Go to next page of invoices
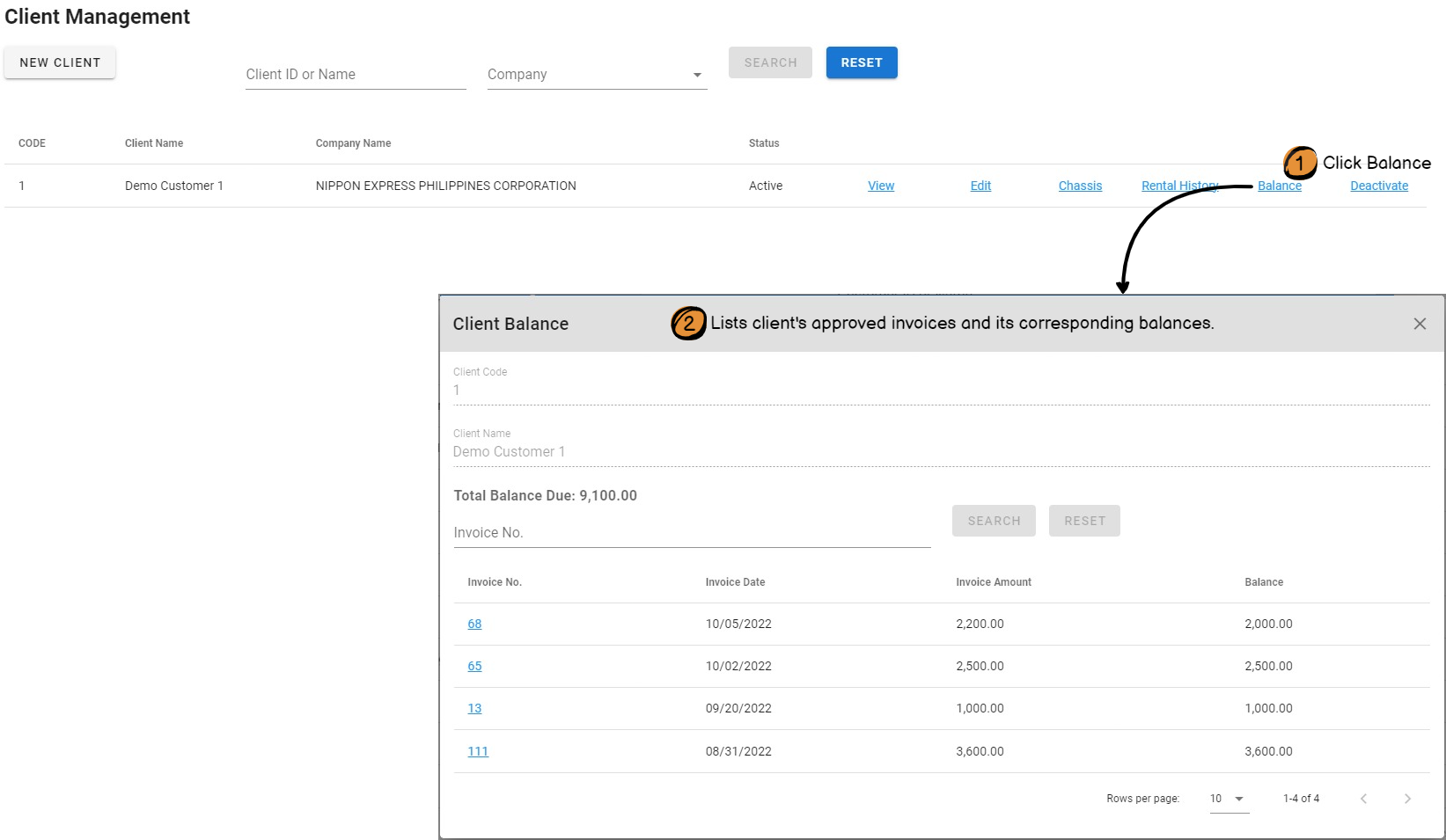This screenshot has height=840, width=1446. [x=1406, y=799]
